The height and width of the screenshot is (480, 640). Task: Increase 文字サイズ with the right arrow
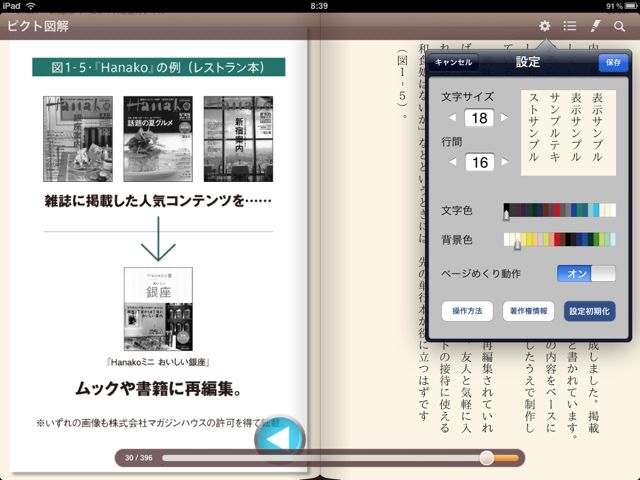pos(504,118)
